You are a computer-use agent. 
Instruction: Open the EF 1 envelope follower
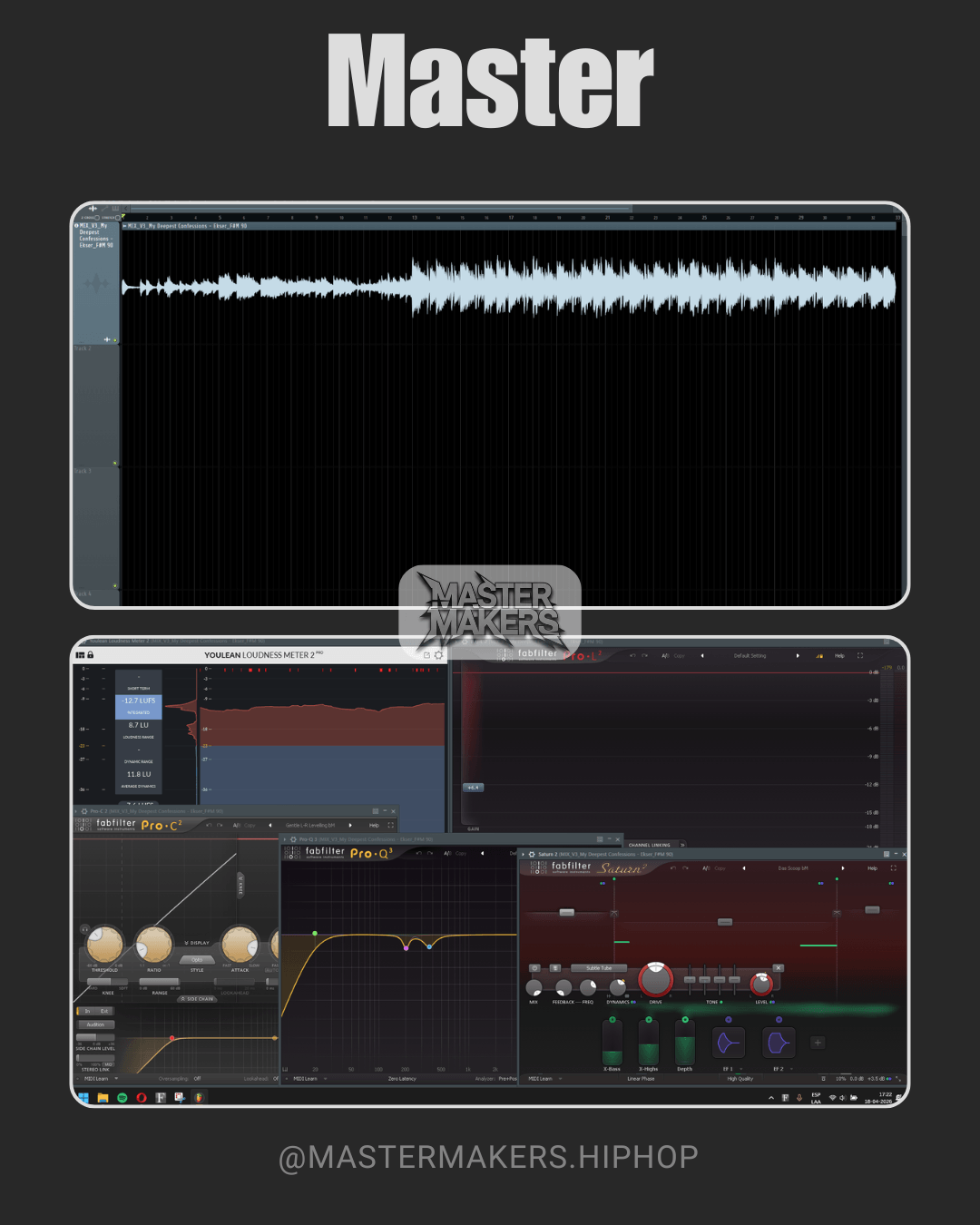(x=728, y=1044)
